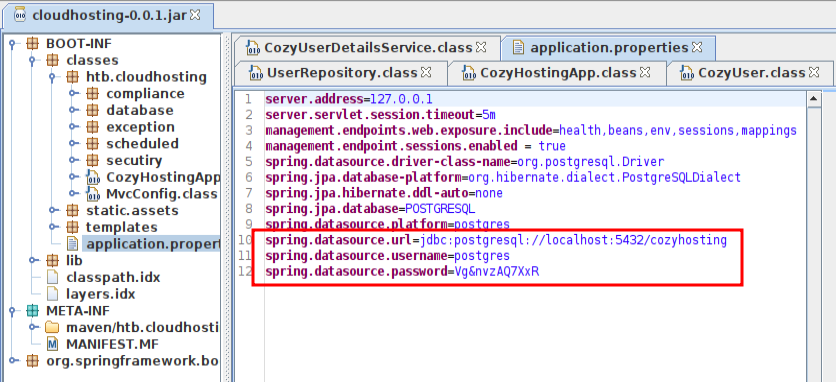Close the CozyHostingApp.class tab
836x382 pixels.
click(645, 72)
